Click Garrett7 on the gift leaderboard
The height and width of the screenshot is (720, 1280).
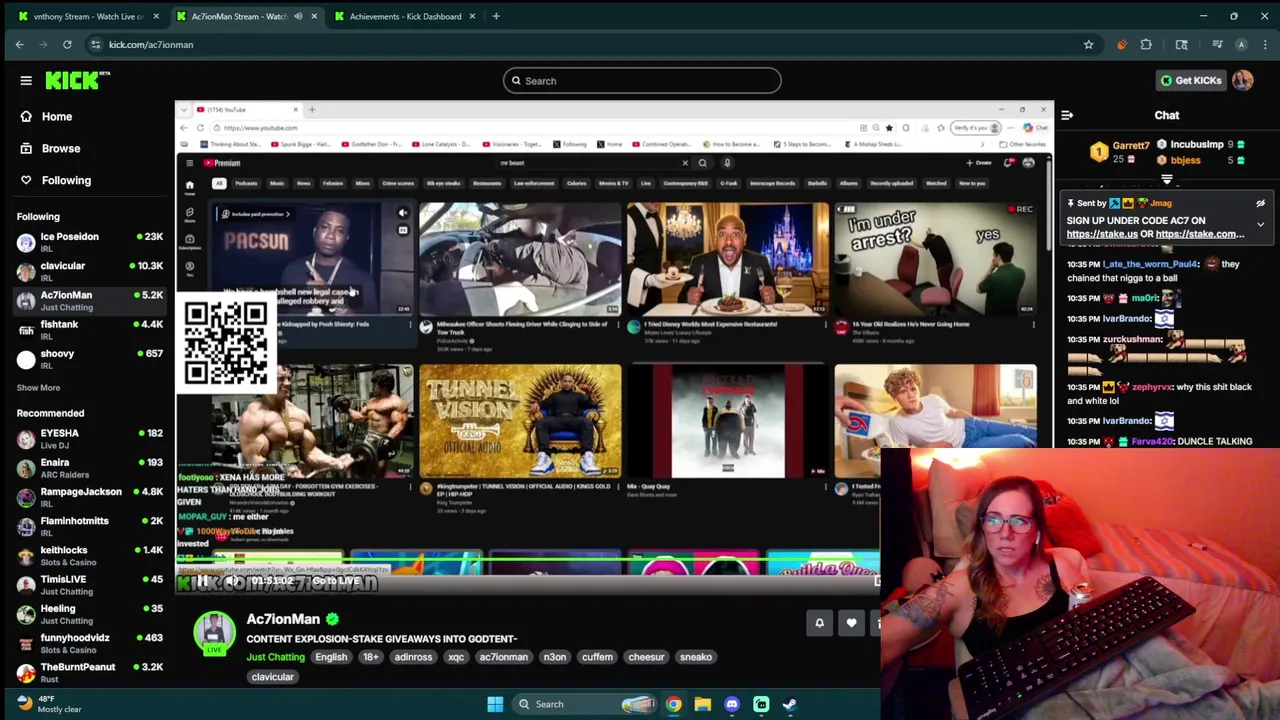(1130, 146)
